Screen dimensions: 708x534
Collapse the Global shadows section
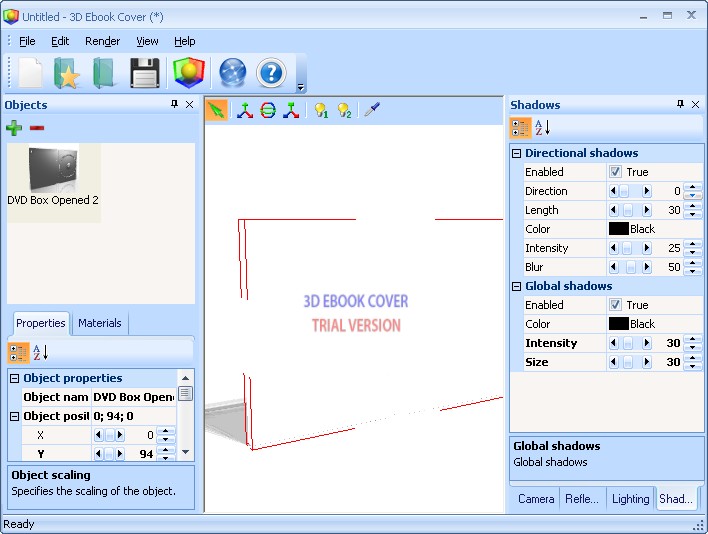click(x=517, y=286)
